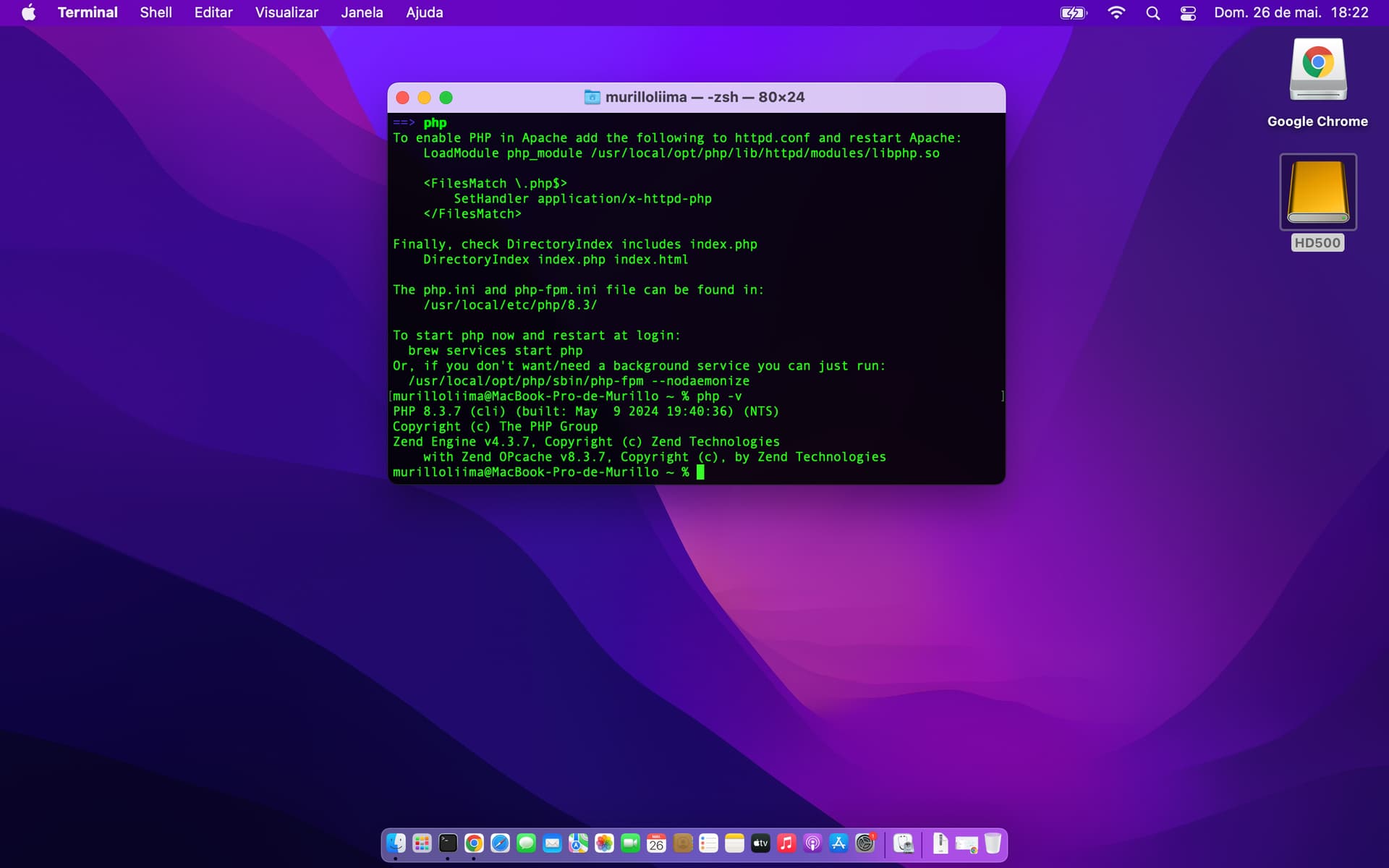Open Control Center in the menu bar
Viewport: 1389px width, 868px height.
click(1188, 13)
